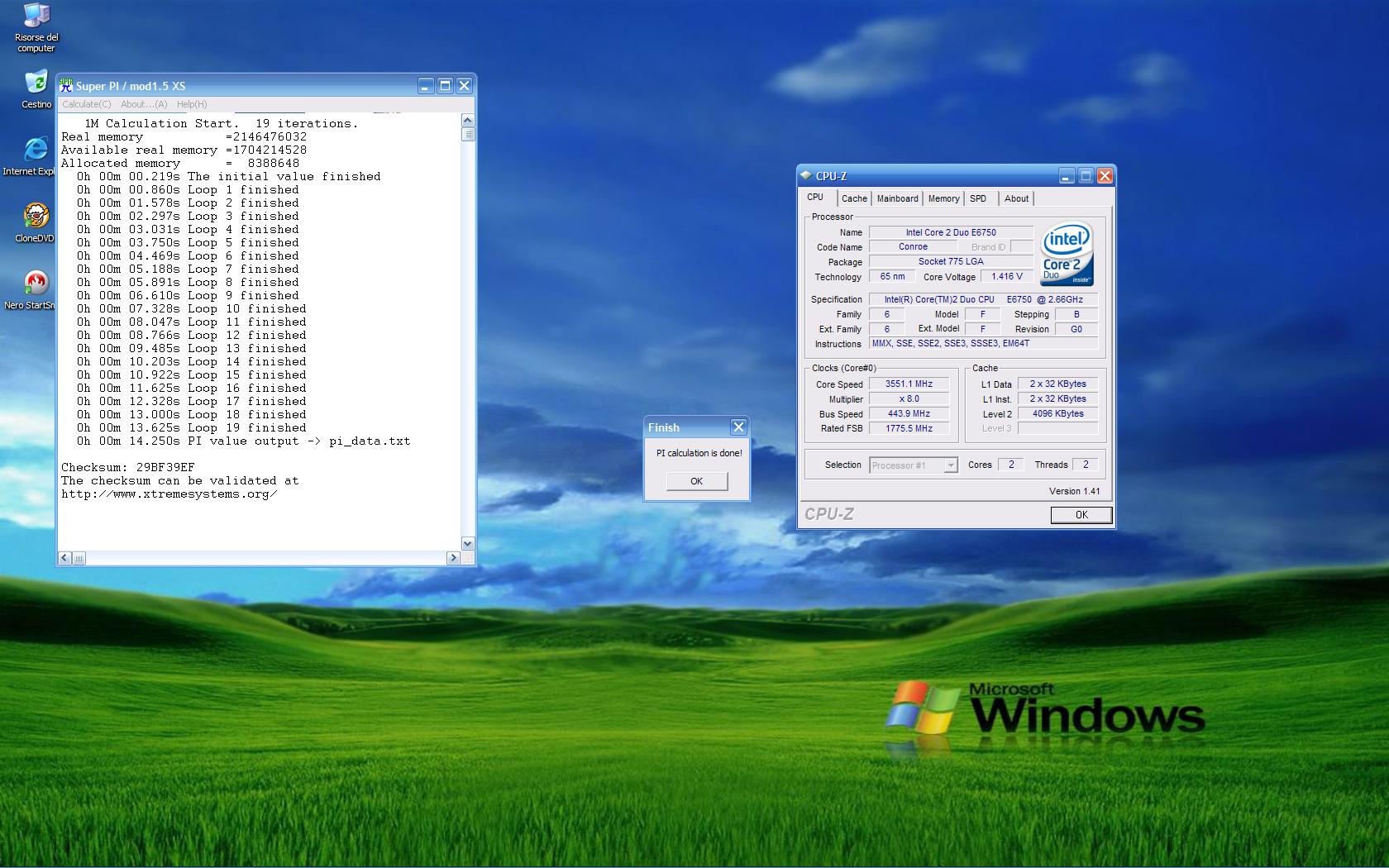Click the Version 1.41 label in CPU-Z
1389x868 pixels.
pos(1075,491)
